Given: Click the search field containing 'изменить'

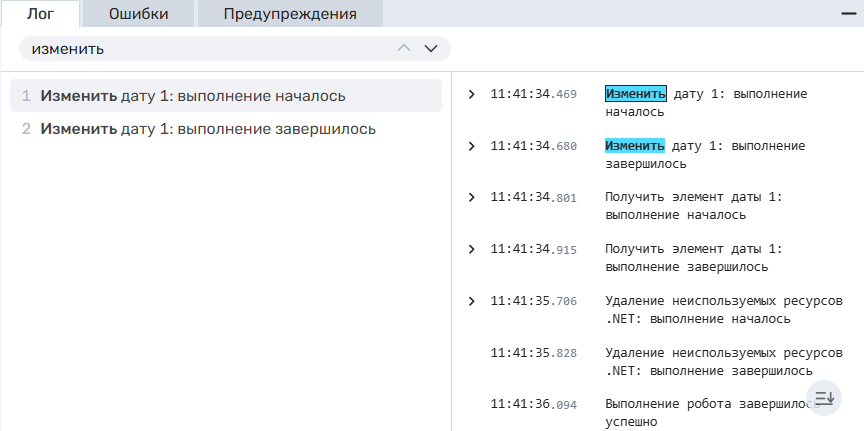Looking at the screenshot, I should [x=200, y=48].
